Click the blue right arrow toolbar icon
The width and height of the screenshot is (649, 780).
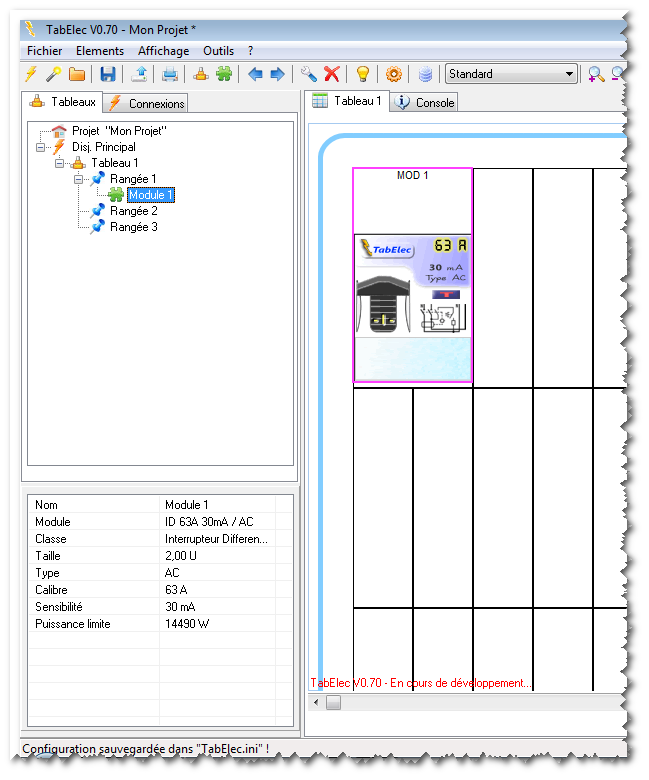pyautogui.click(x=277, y=74)
